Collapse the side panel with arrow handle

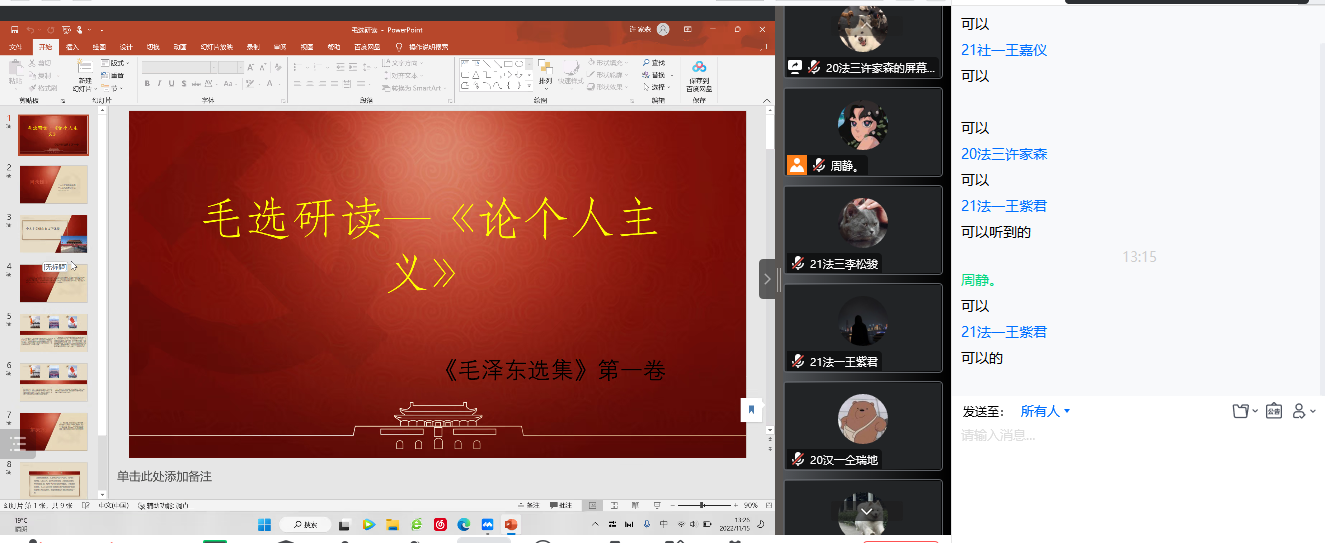pyautogui.click(x=767, y=279)
